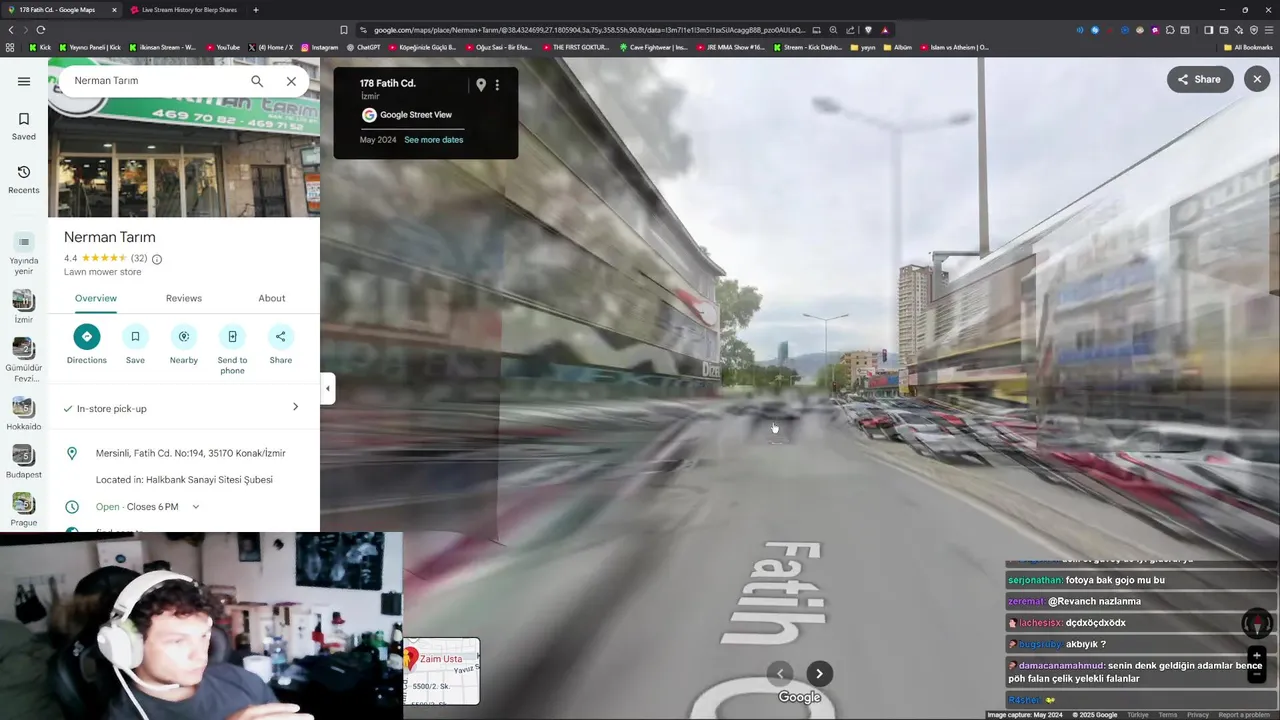Open the yayın bookmarks folder
The height and width of the screenshot is (720, 1280).
pyautogui.click(x=862, y=47)
